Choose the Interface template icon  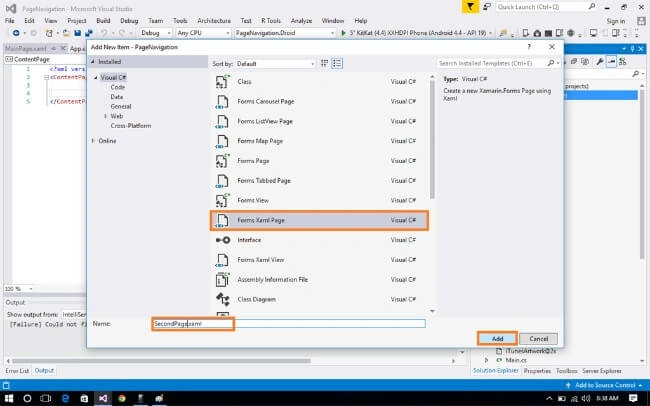(x=223, y=240)
